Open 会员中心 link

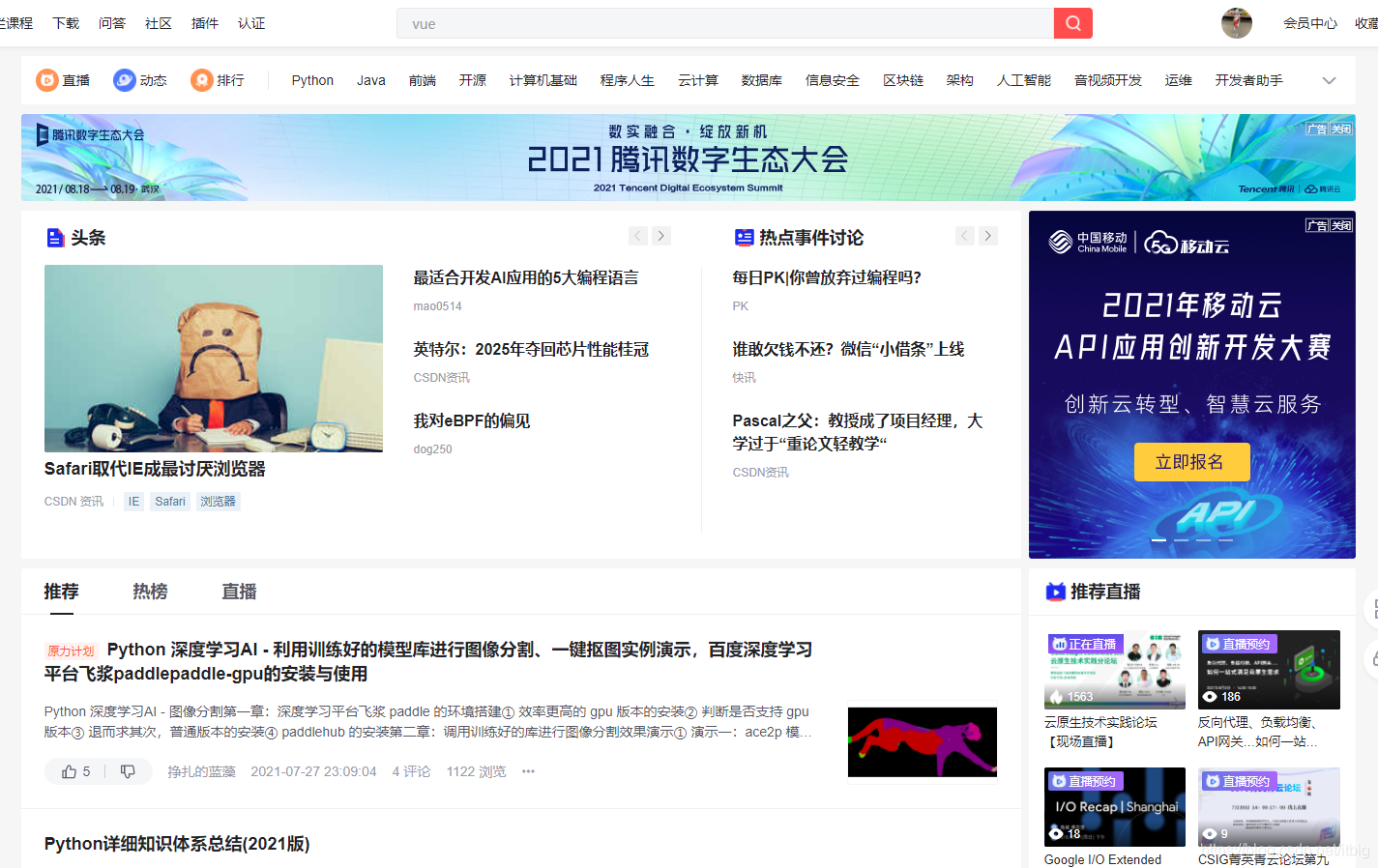click(1310, 23)
